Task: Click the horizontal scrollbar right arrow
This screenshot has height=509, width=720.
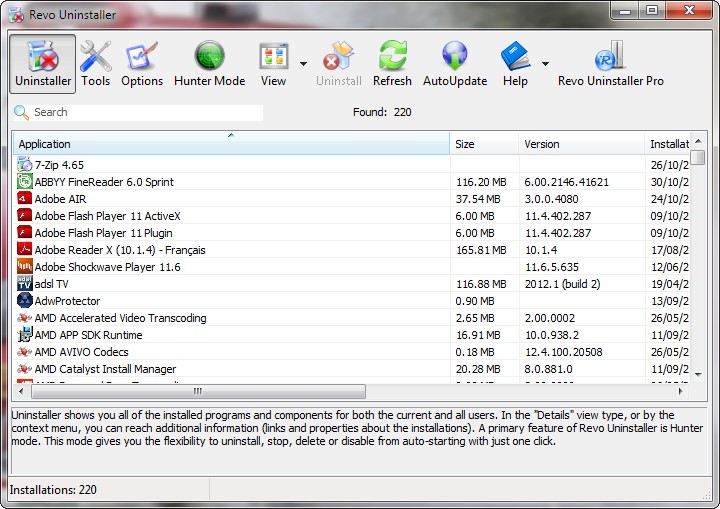Action: [681, 391]
